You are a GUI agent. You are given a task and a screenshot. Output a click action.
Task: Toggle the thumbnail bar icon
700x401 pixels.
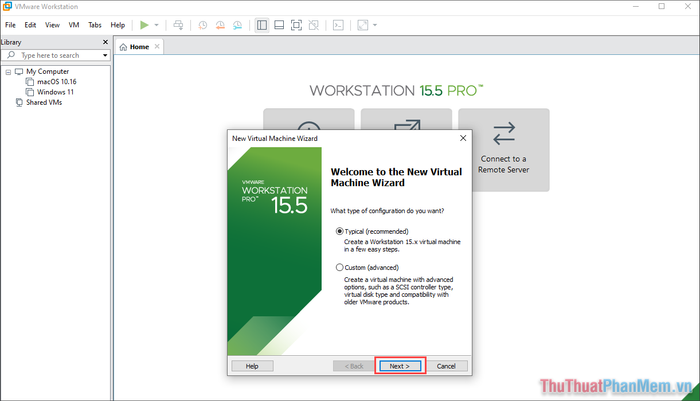[x=279, y=25]
